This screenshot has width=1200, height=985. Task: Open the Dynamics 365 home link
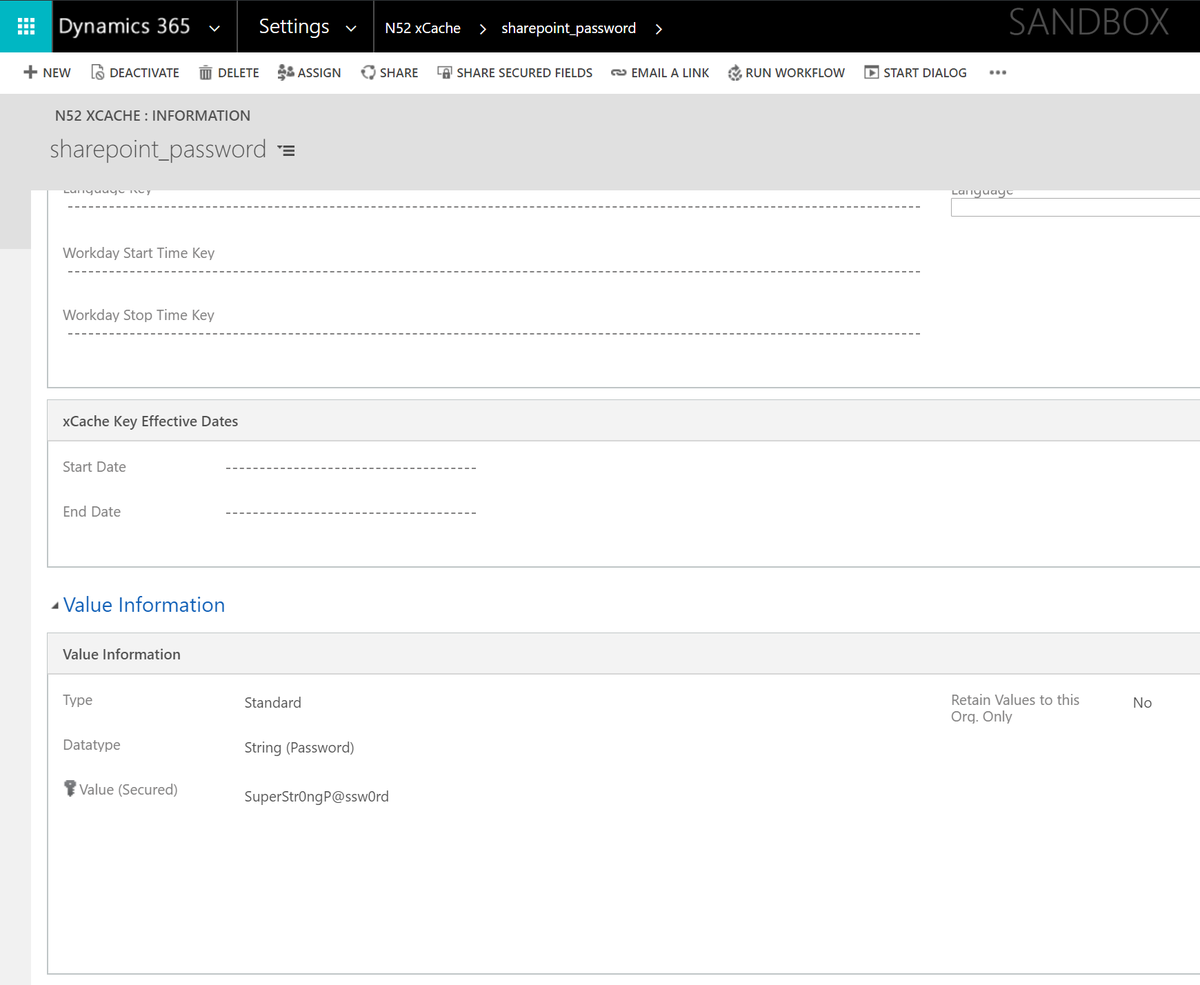tap(124, 27)
